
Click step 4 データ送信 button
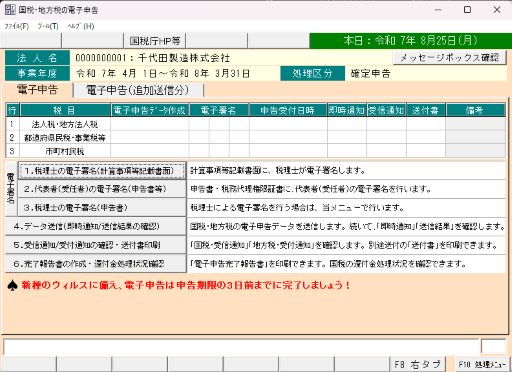96,226
